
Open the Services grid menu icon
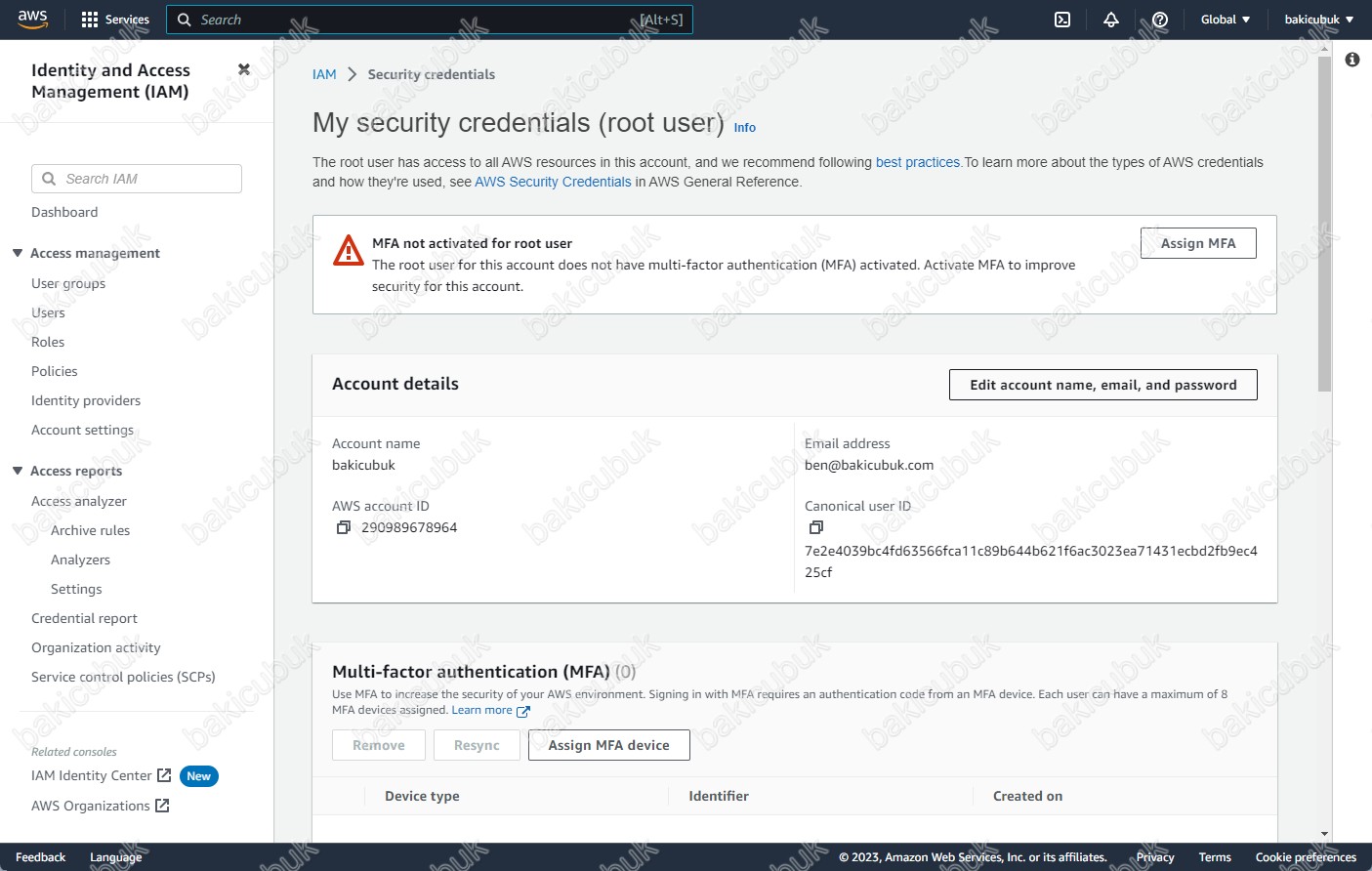pyautogui.click(x=90, y=20)
